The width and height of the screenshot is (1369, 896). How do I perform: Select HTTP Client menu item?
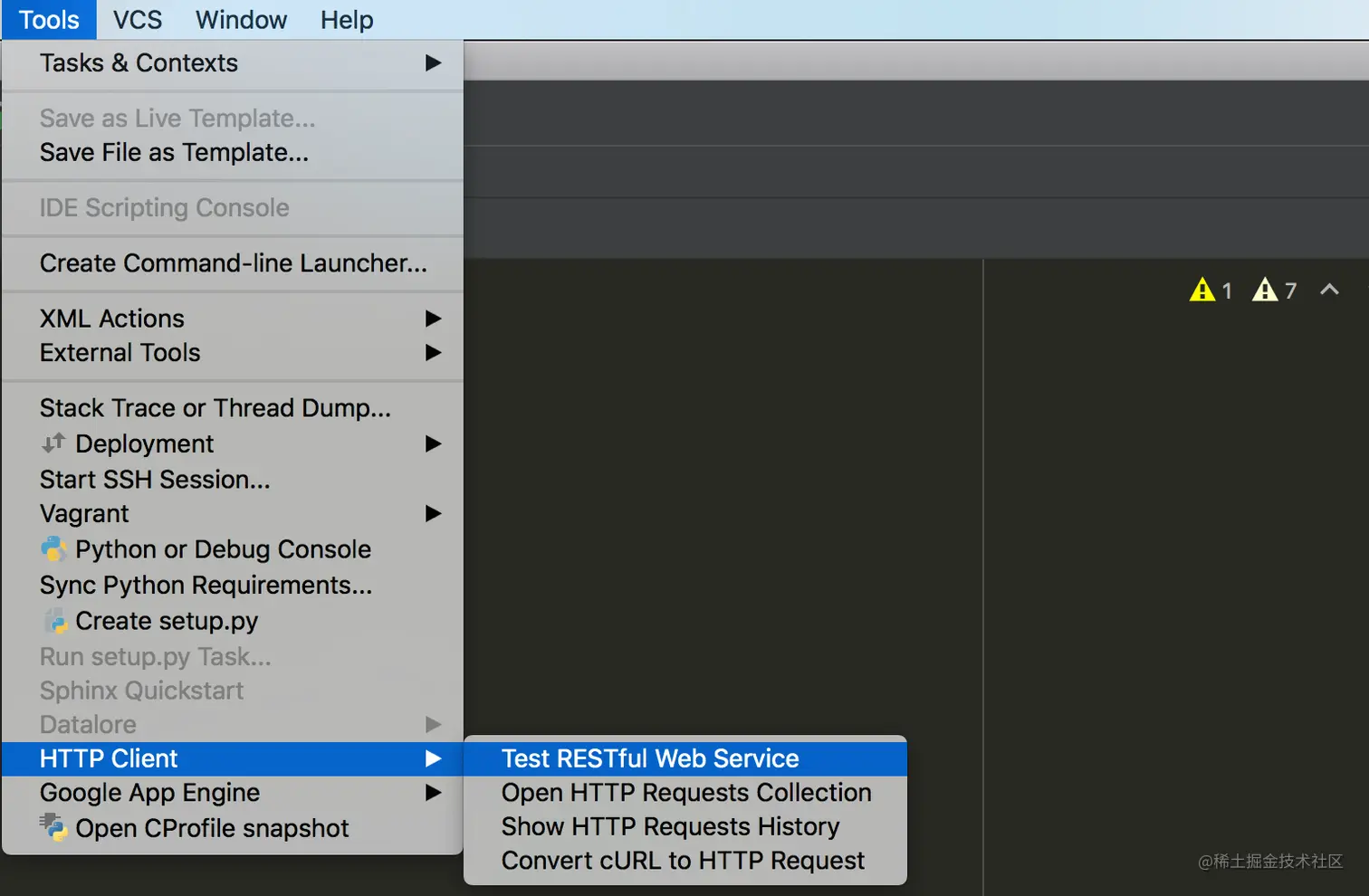pos(233,758)
